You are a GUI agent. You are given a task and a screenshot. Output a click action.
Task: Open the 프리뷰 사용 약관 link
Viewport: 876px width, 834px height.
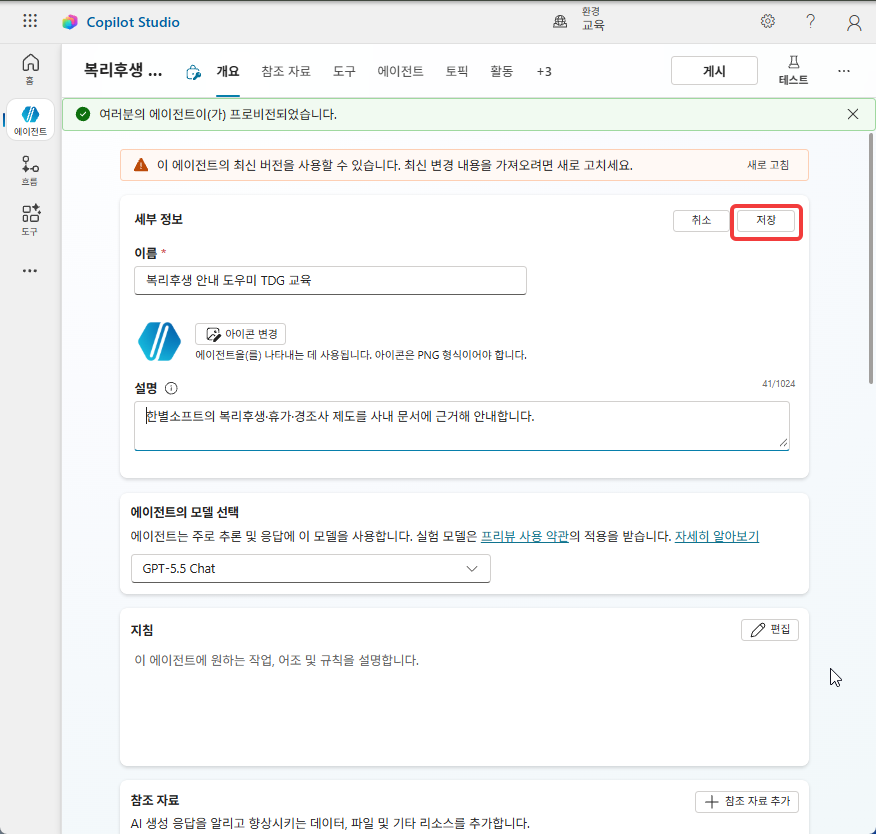coord(525,536)
